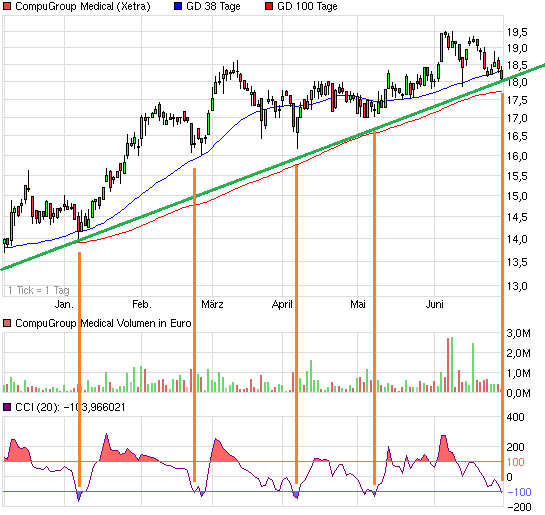Click the 'Feb.' month label on the time axis

tap(142, 304)
